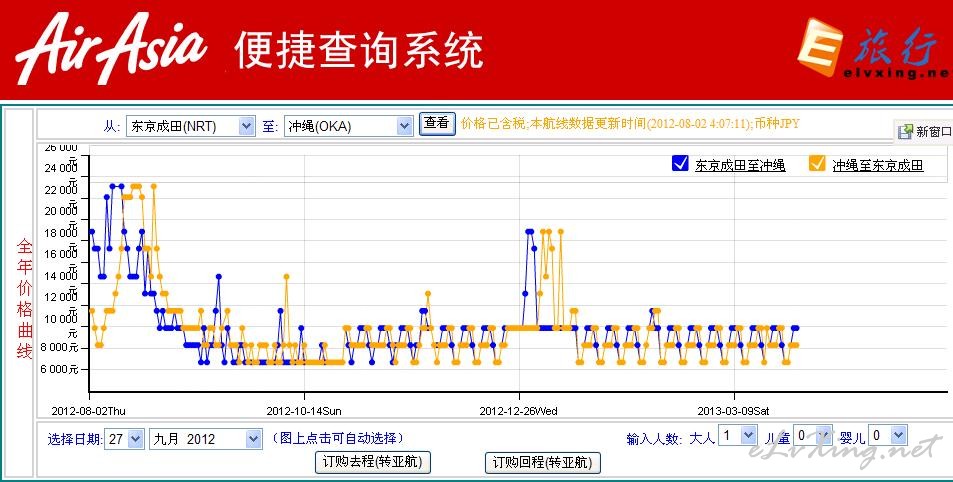953x482 pixels.
Task: Click the 2012-10-14Sun axis label
Action: (304, 411)
